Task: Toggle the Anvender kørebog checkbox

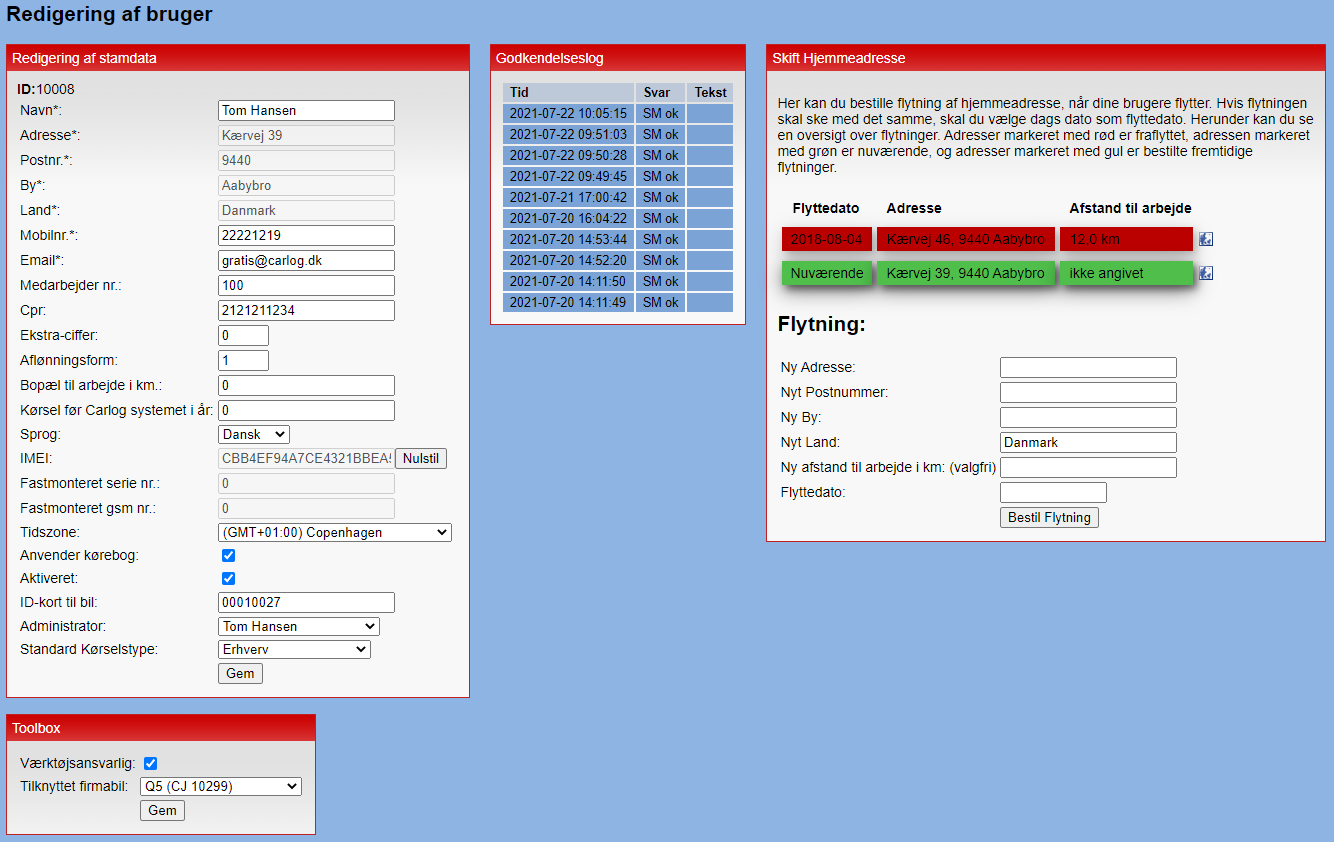Action: click(228, 555)
